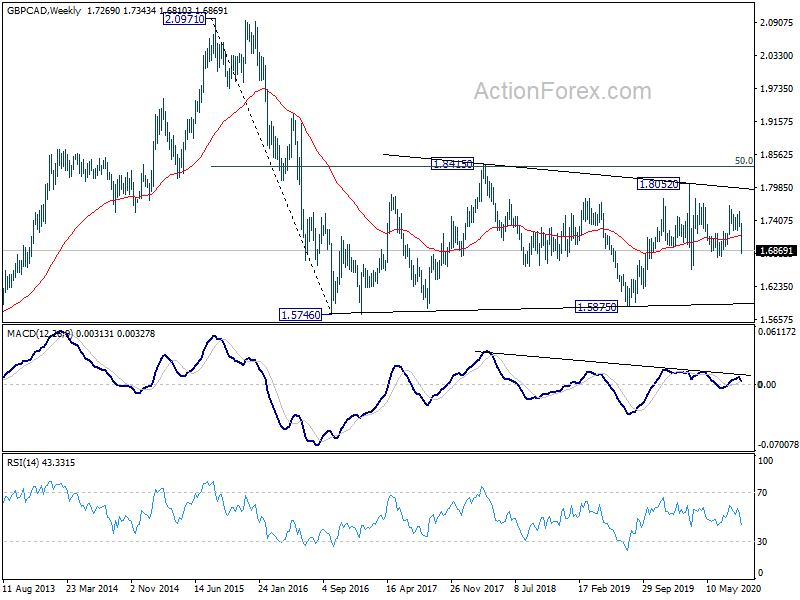Viewport: 800px width, 600px height.
Task: Click the 1.91575 price axis value
Action: pyautogui.click(x=777, y=121)
